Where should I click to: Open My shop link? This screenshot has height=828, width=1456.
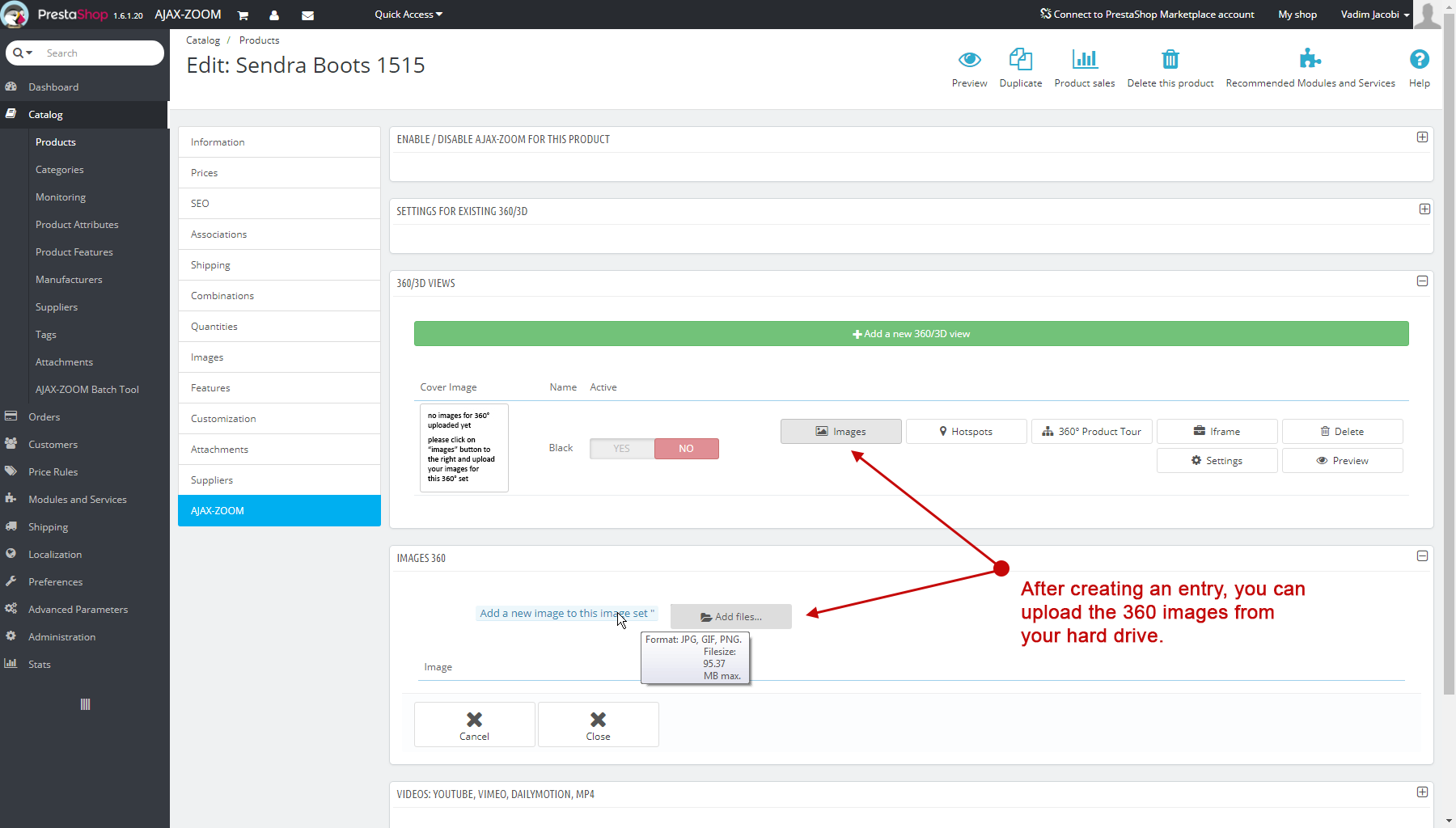tap(1297, 15)
